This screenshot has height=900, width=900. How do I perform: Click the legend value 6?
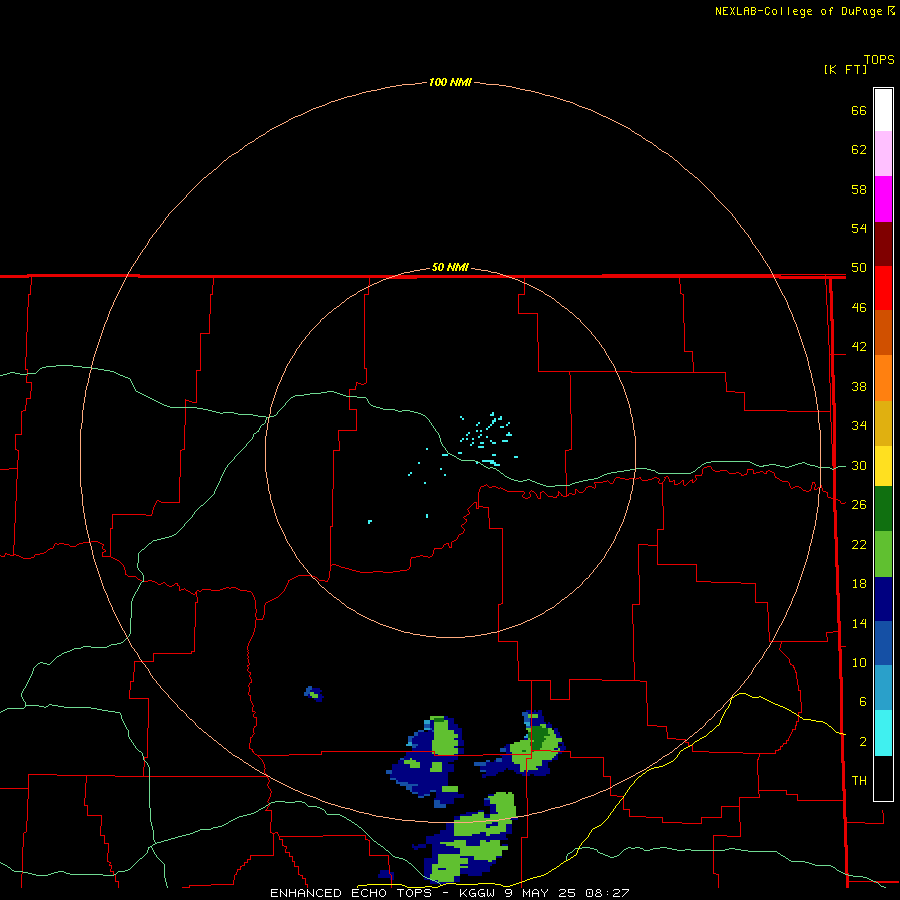click(862, 702)
